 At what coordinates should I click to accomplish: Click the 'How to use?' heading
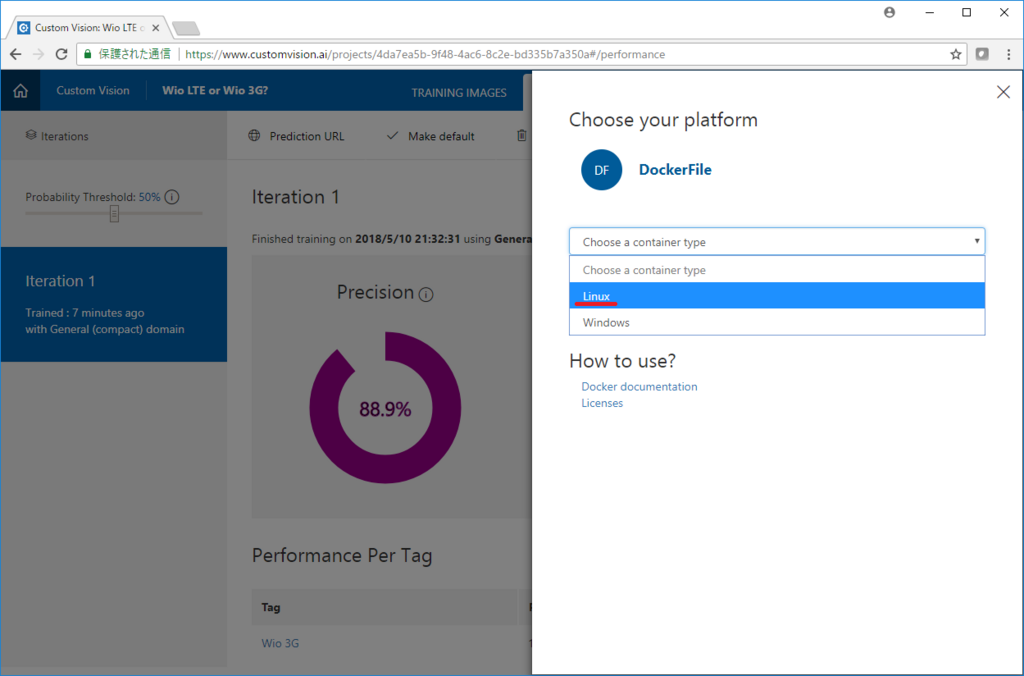click(622, 361)
